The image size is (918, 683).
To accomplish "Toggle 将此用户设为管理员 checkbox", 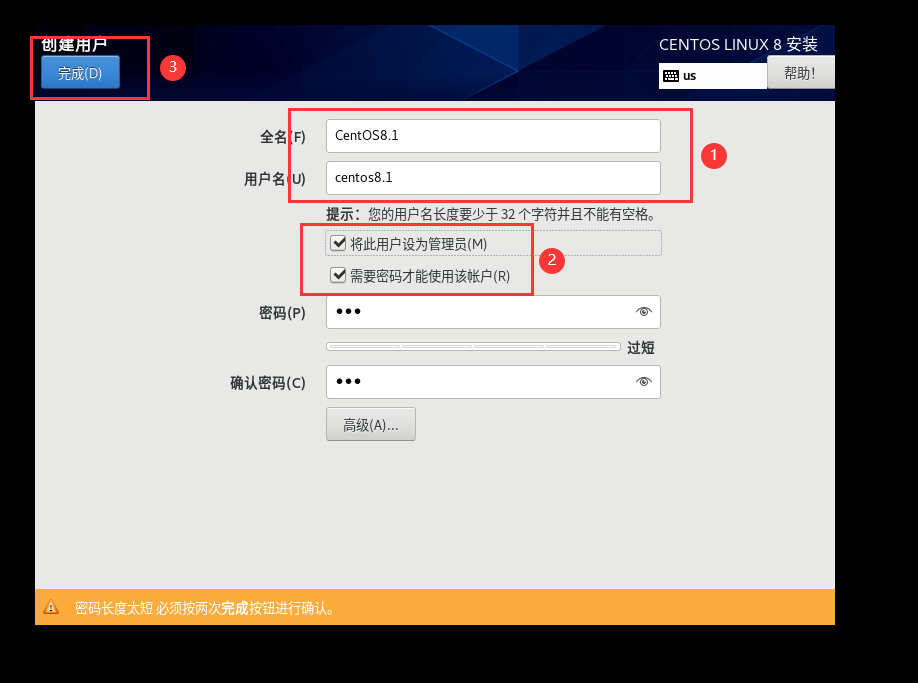I will pos(338,243).
